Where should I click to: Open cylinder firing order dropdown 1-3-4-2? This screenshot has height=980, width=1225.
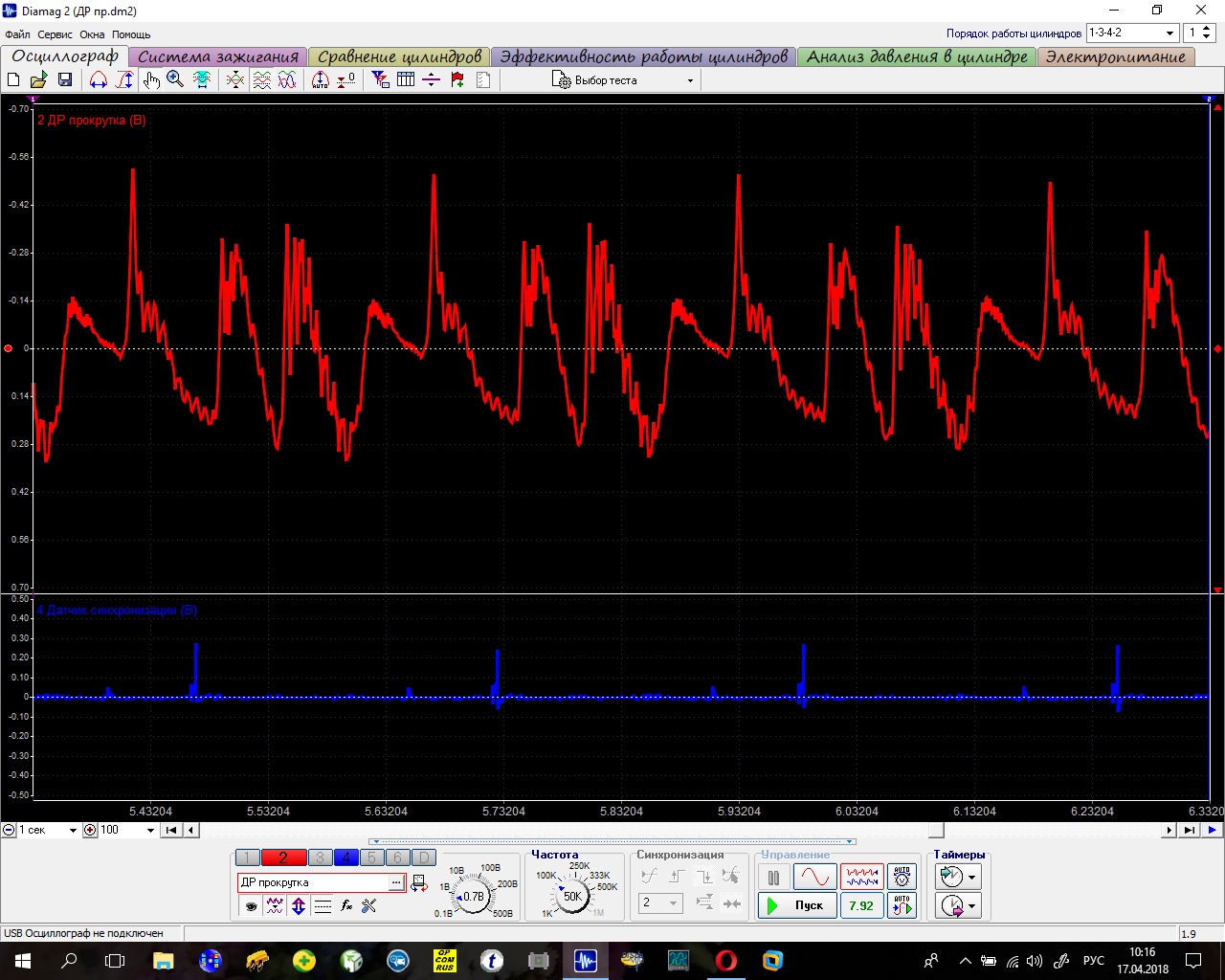coord(1131,33)
